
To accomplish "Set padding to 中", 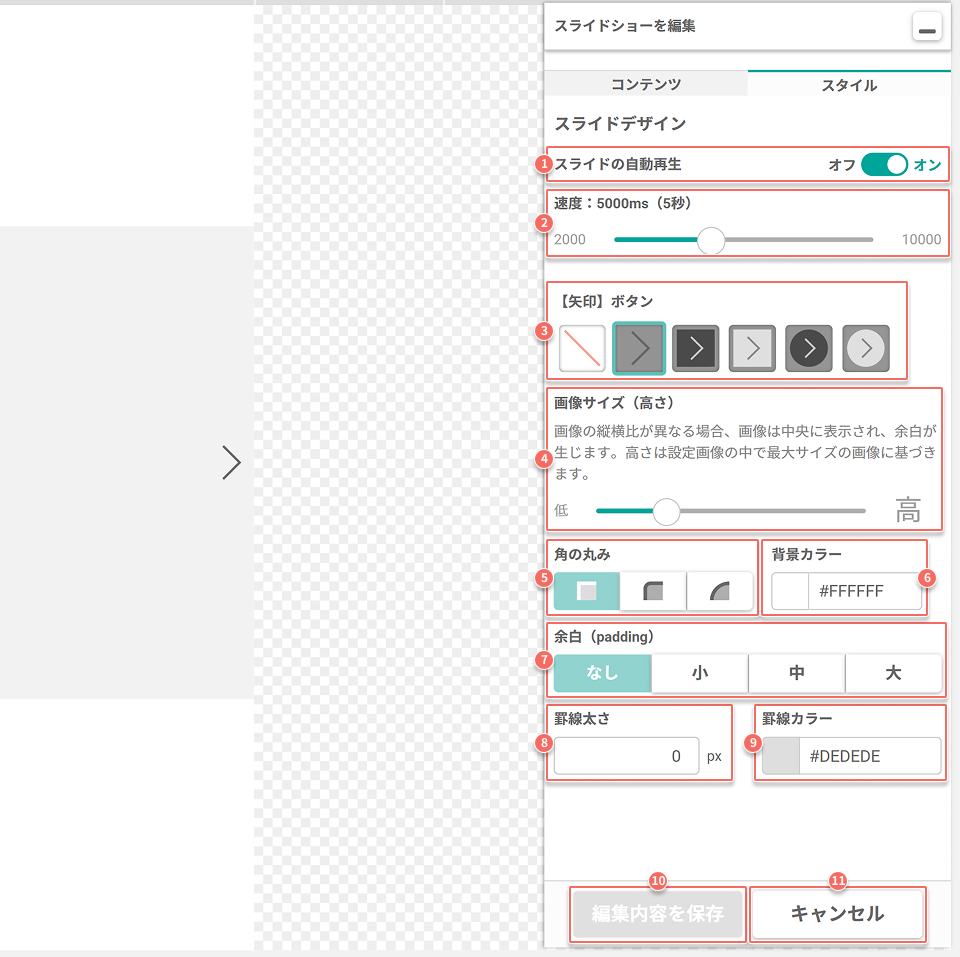I will tap(797, 672).
